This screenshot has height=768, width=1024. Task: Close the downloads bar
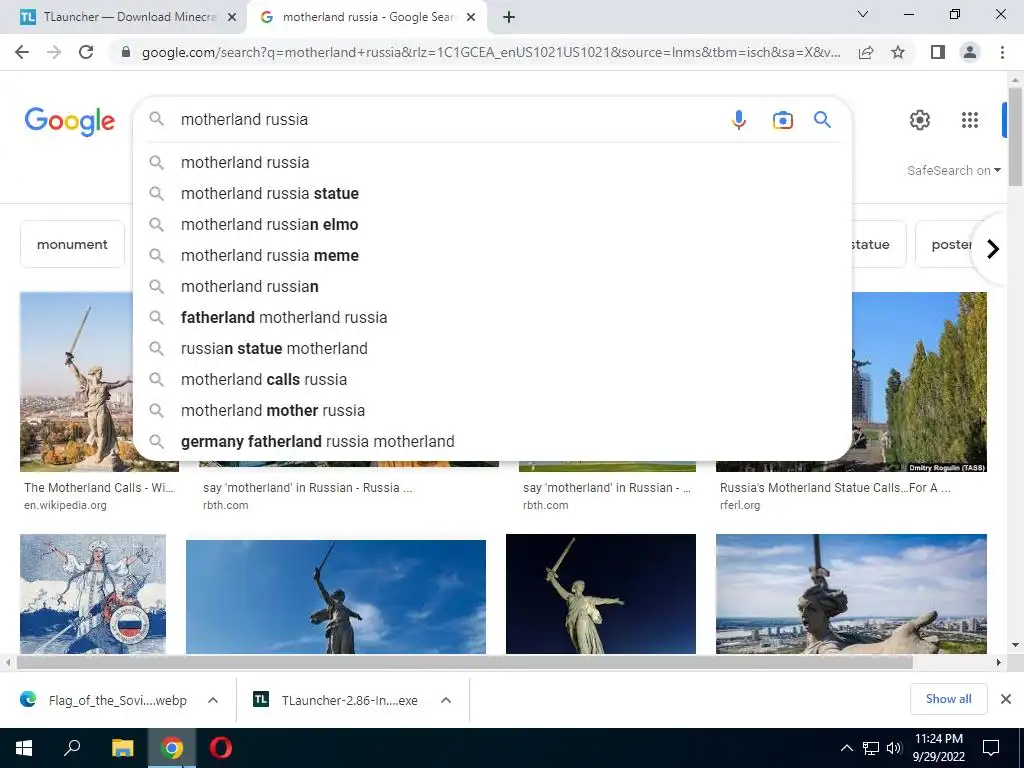(x=1006, y=699)
